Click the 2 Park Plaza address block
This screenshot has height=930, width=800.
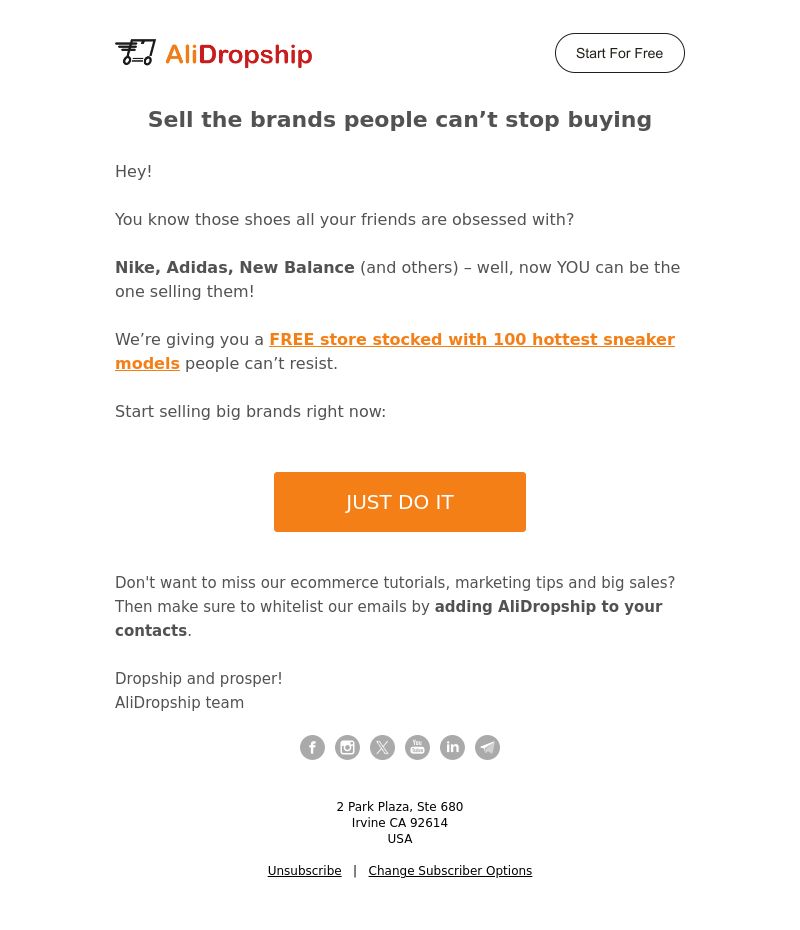tap(400, 823)
